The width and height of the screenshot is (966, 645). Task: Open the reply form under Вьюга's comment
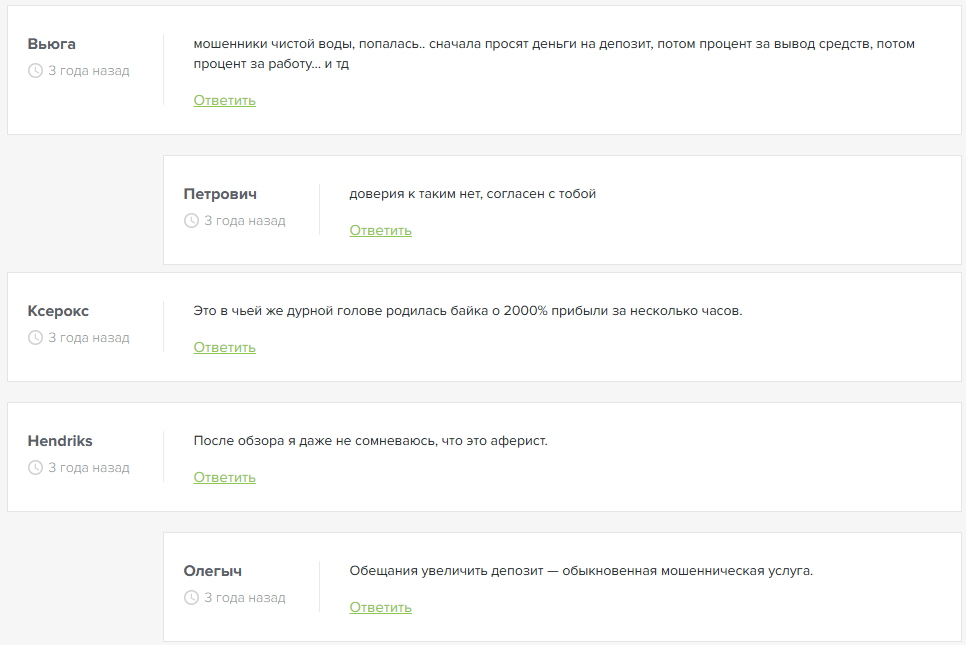(223, 100)
